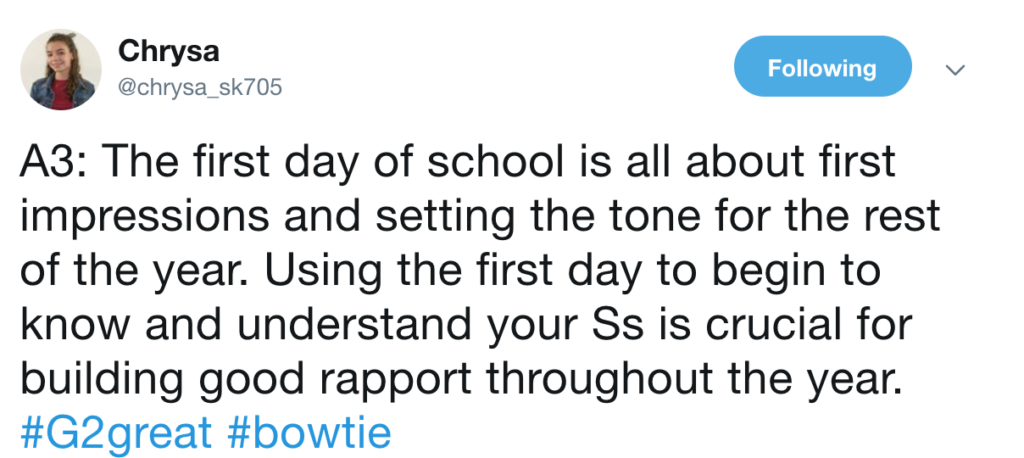The width and height of the screenshot is (1024, 458).
Task: Click the display name Chrysa
Action: [168, 51]
